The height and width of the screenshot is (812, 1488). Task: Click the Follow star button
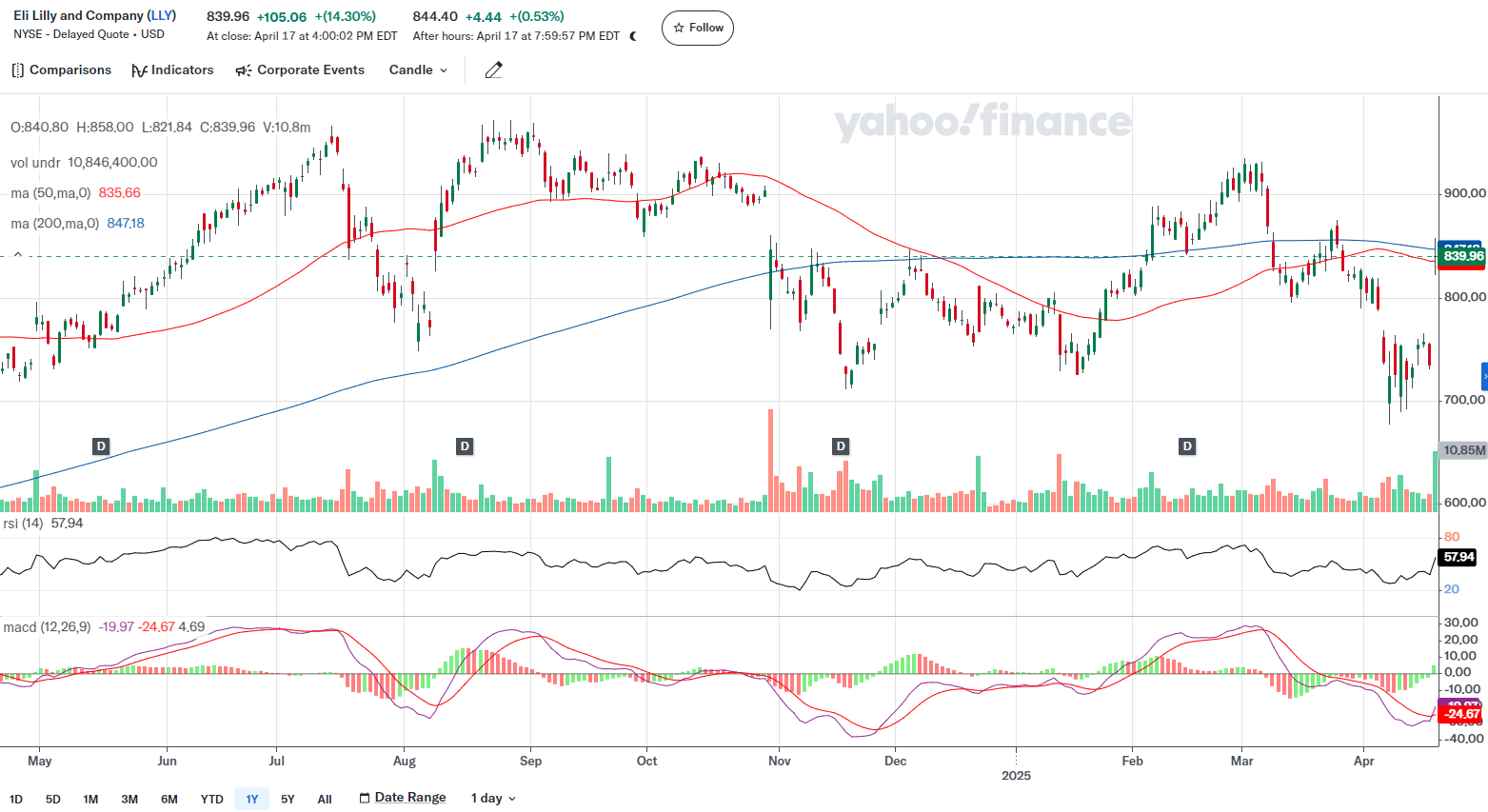coord(698,28)
